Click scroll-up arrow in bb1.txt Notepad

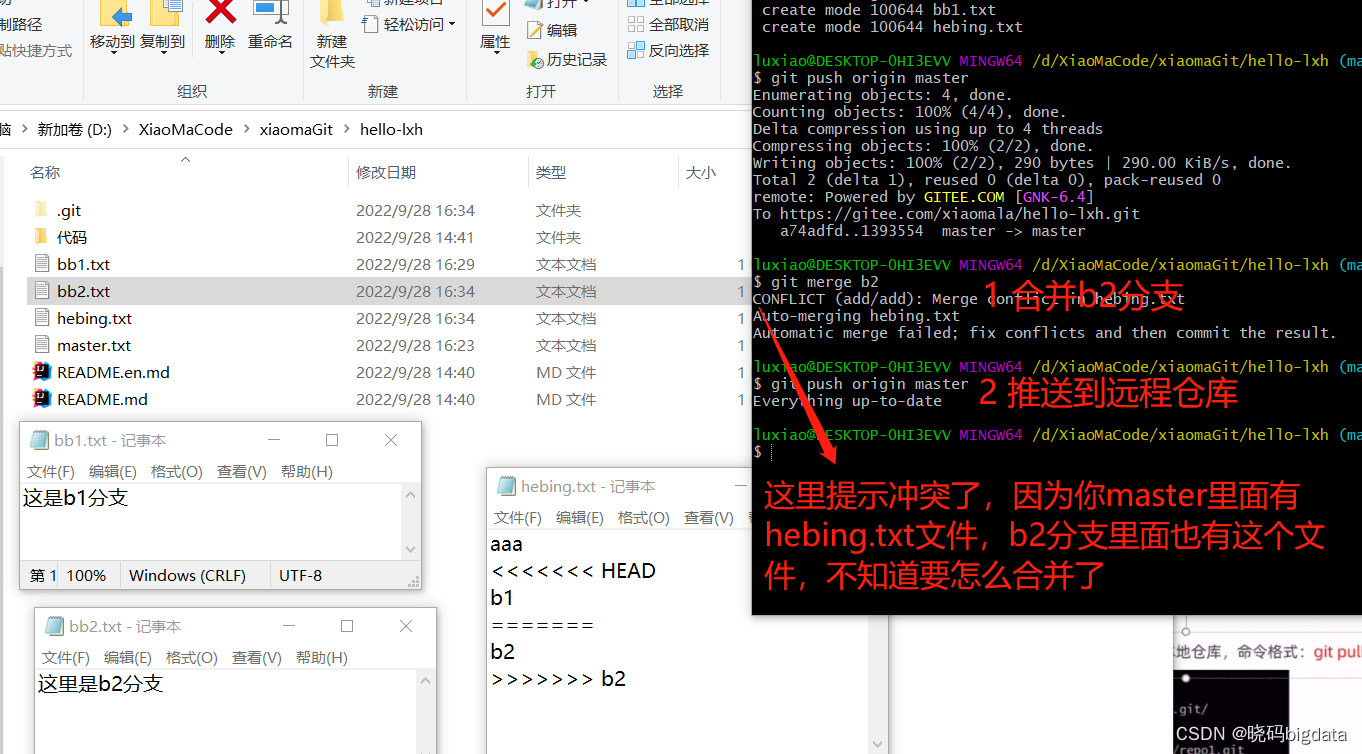410,494
